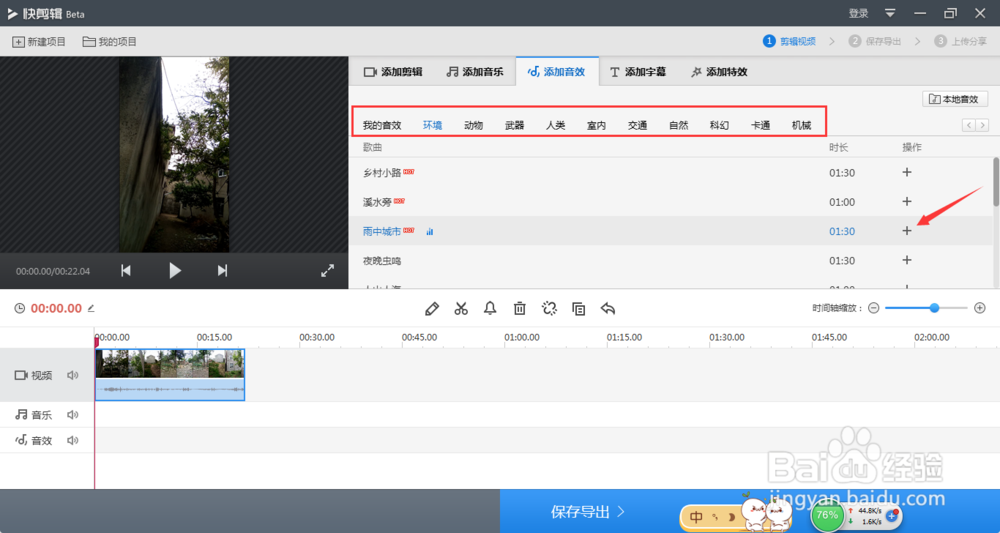Select 武器 sound category
The height and width of the screenshot is (533, 1000).
[x=515, y=126]
